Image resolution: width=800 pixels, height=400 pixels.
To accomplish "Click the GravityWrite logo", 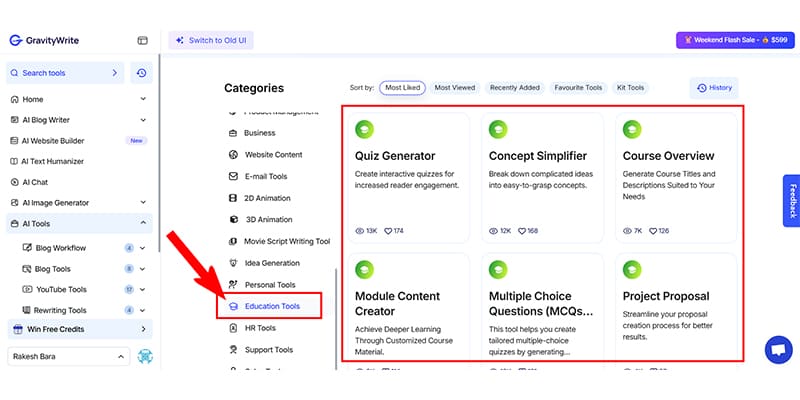I will [44, 40].
